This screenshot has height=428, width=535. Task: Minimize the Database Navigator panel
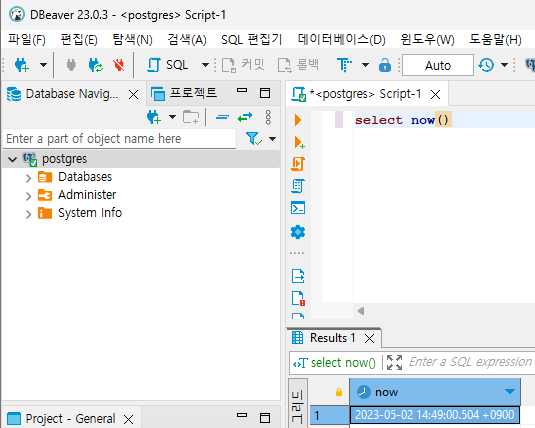[x=242, y=90]
